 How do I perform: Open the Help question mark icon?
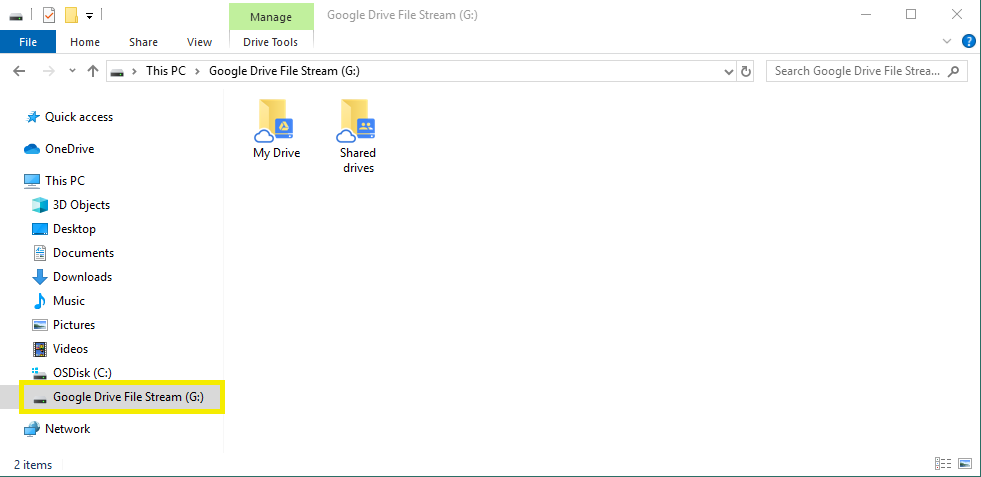968,42
